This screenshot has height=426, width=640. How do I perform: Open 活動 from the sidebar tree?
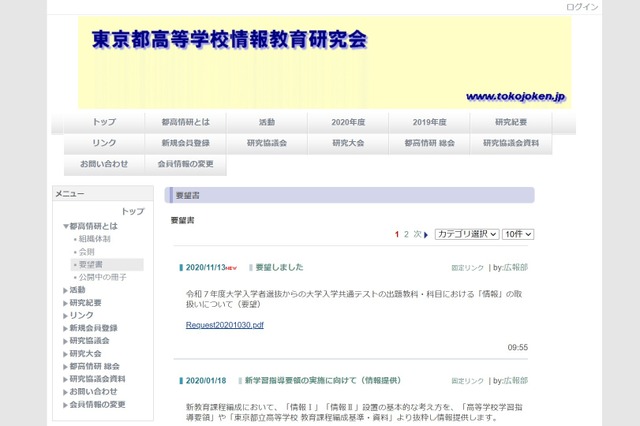coord(77,290)
